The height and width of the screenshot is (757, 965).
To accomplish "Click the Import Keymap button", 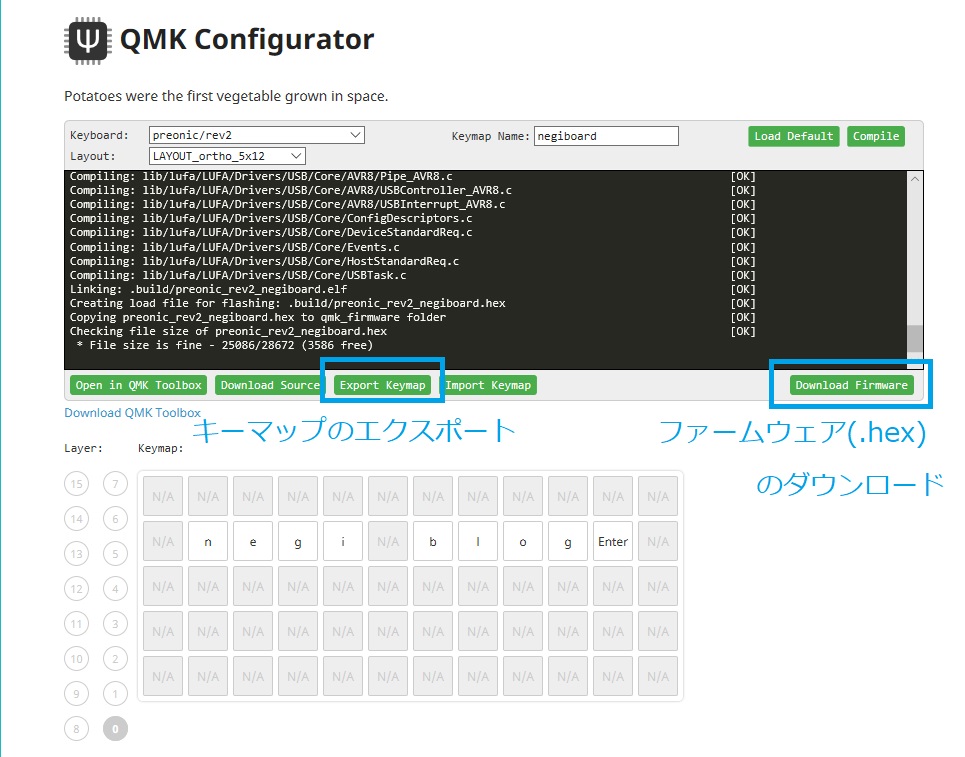I will [x=488, y=385].
